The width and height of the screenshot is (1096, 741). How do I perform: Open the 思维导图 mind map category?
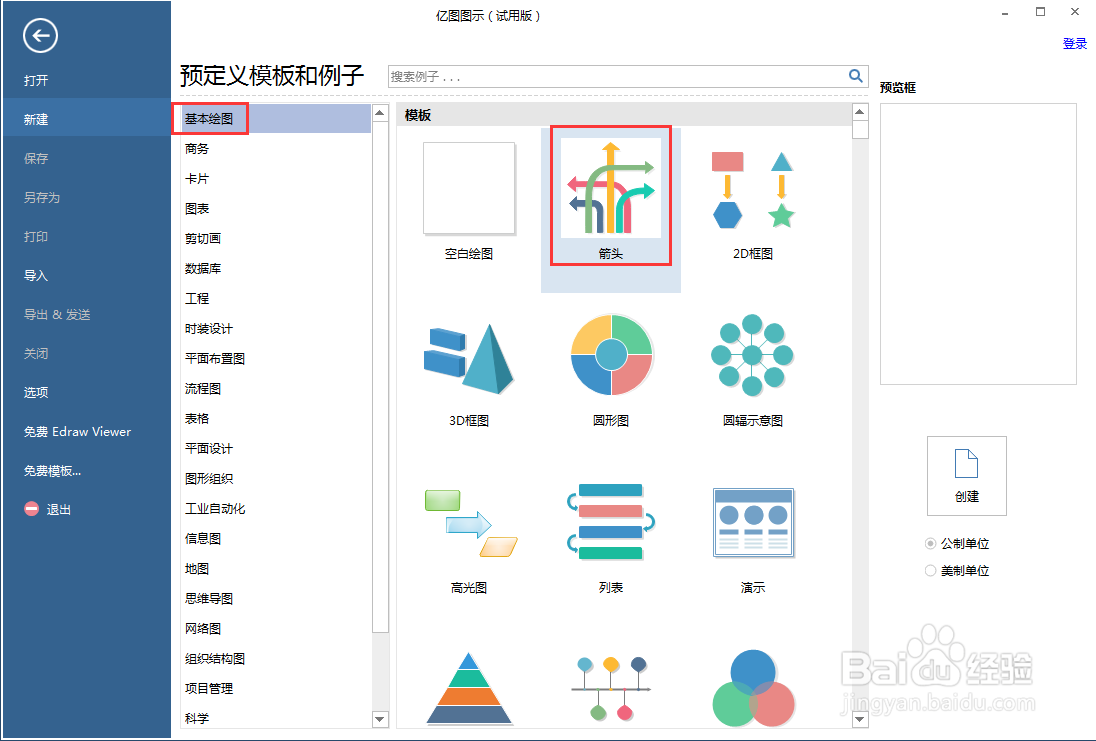tap(210, 598)
